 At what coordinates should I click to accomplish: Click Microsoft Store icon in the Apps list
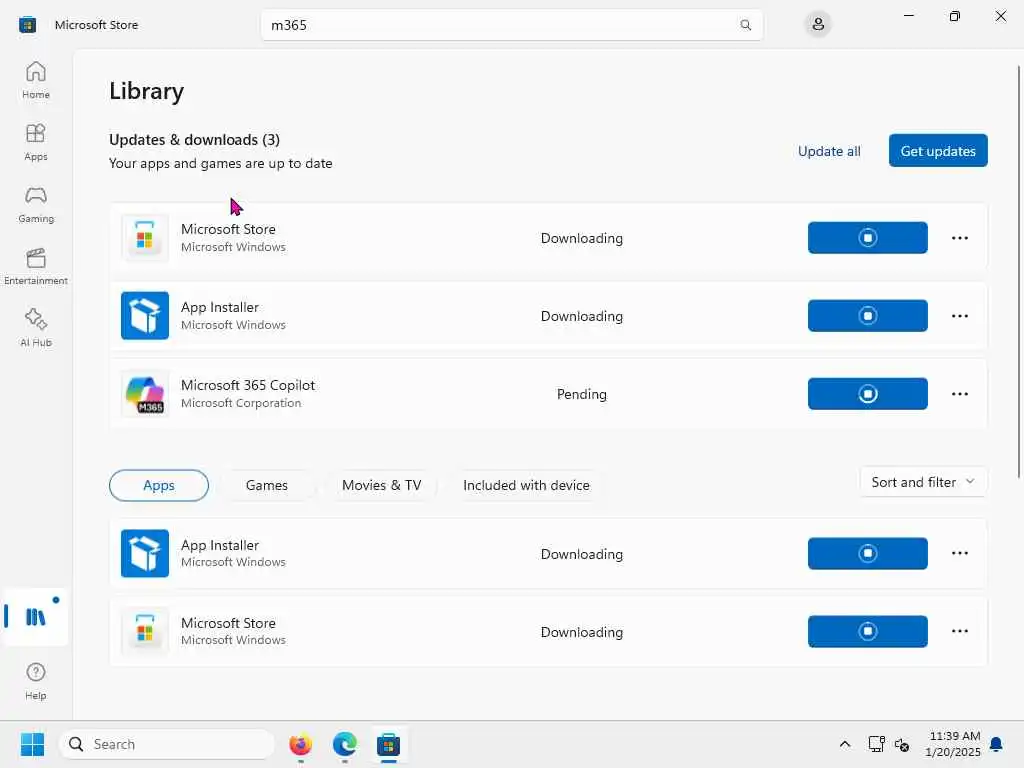pyautogui.click(x=145, y=632)
